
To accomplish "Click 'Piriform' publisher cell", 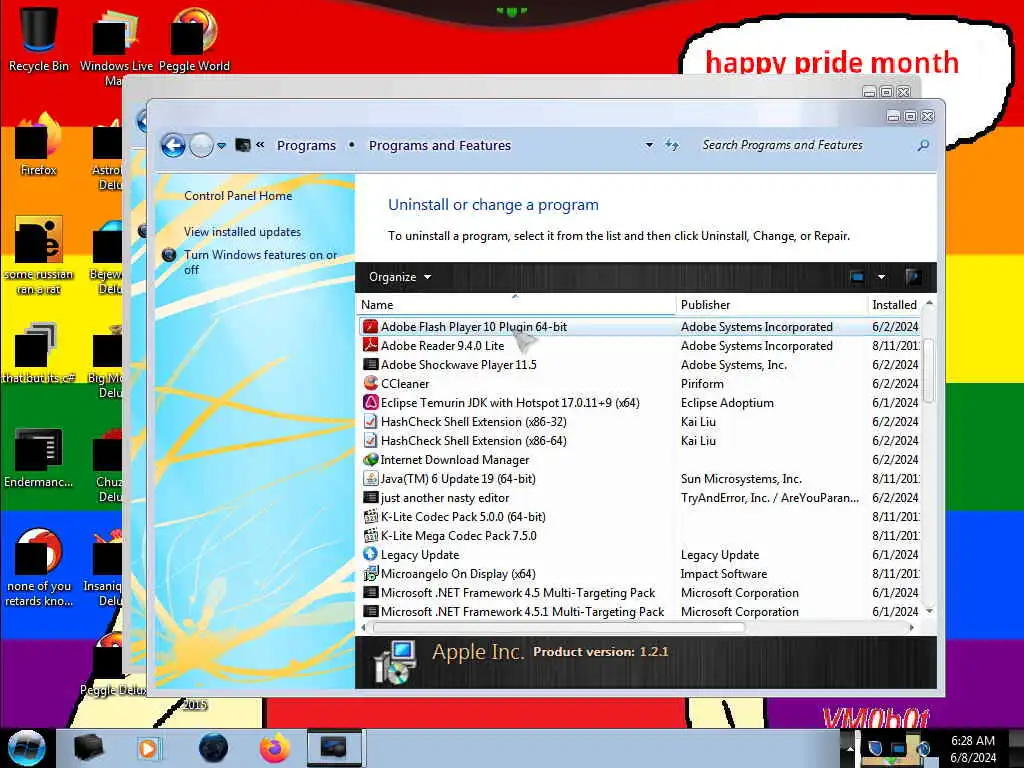I will click(x=702, y=383).
